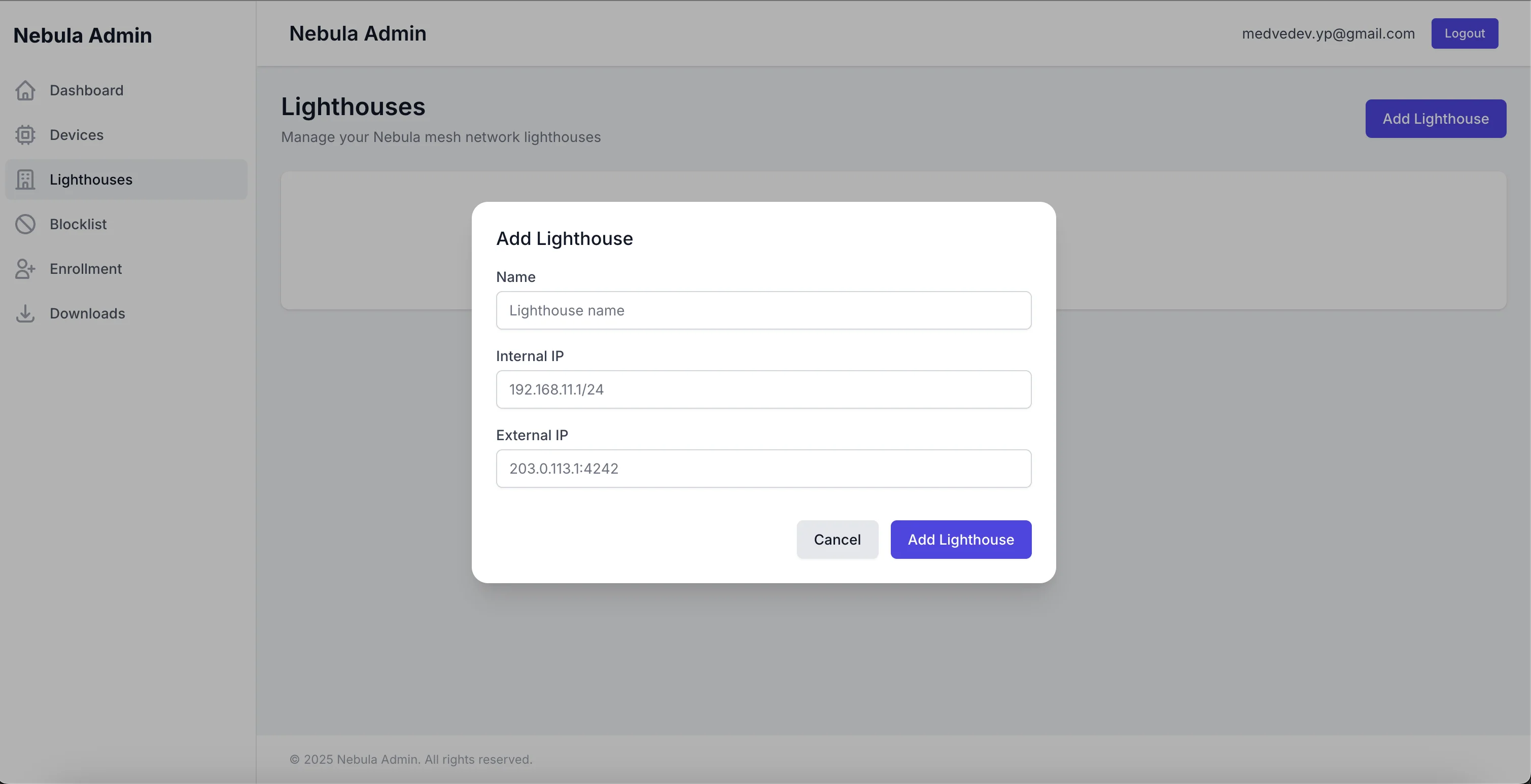
Task: Navigate to the Downloads section
Action: tap(87, 313)
